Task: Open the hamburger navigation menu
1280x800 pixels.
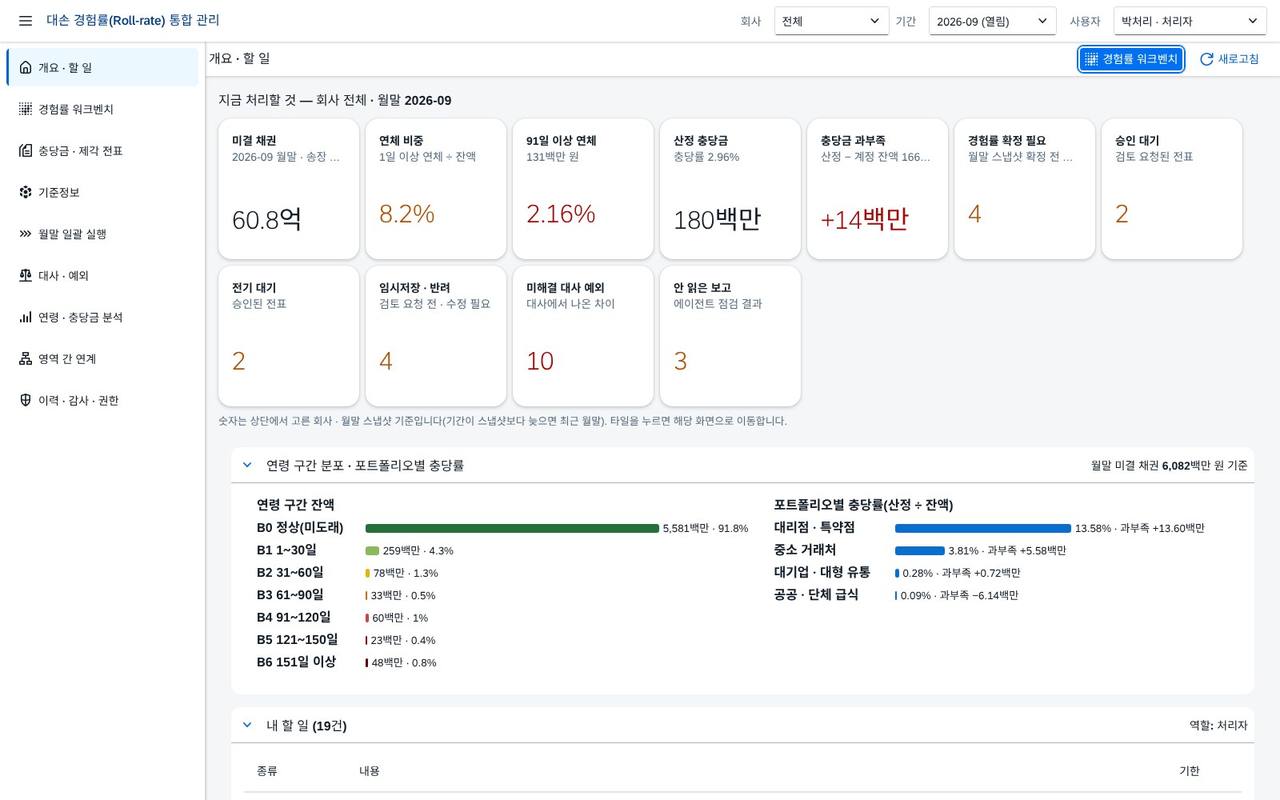Action: point(25,21)
